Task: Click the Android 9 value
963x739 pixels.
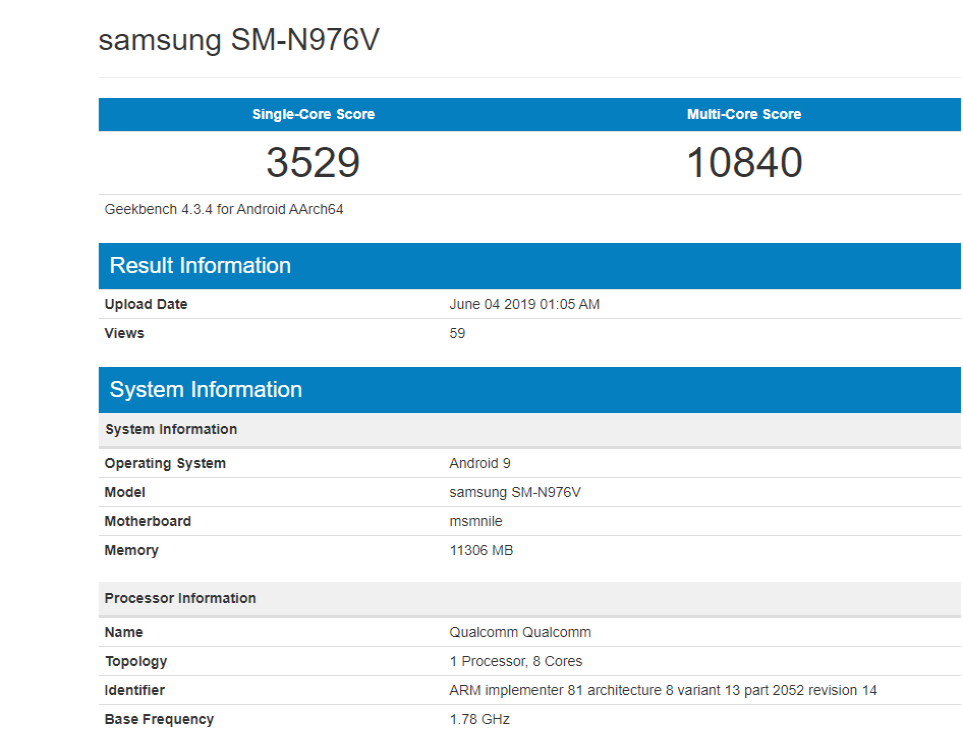Action: point(480,463)
